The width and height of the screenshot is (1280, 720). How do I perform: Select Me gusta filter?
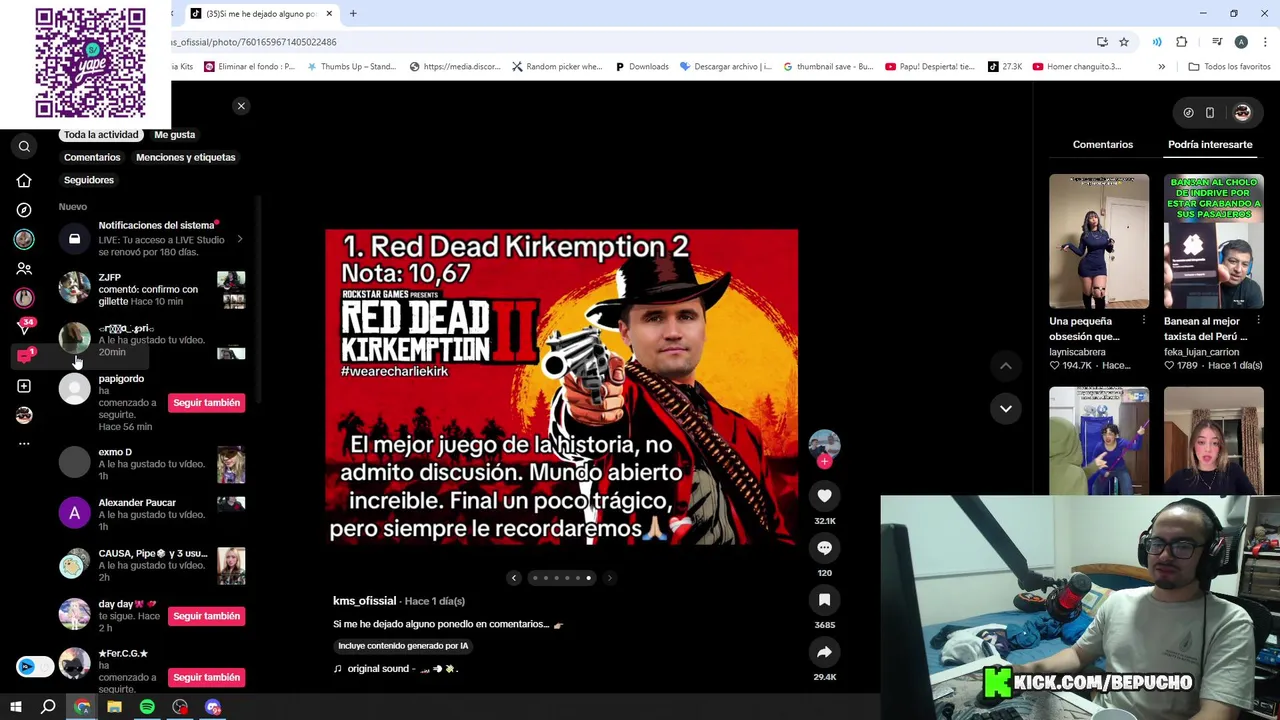[x=175, y=135]
